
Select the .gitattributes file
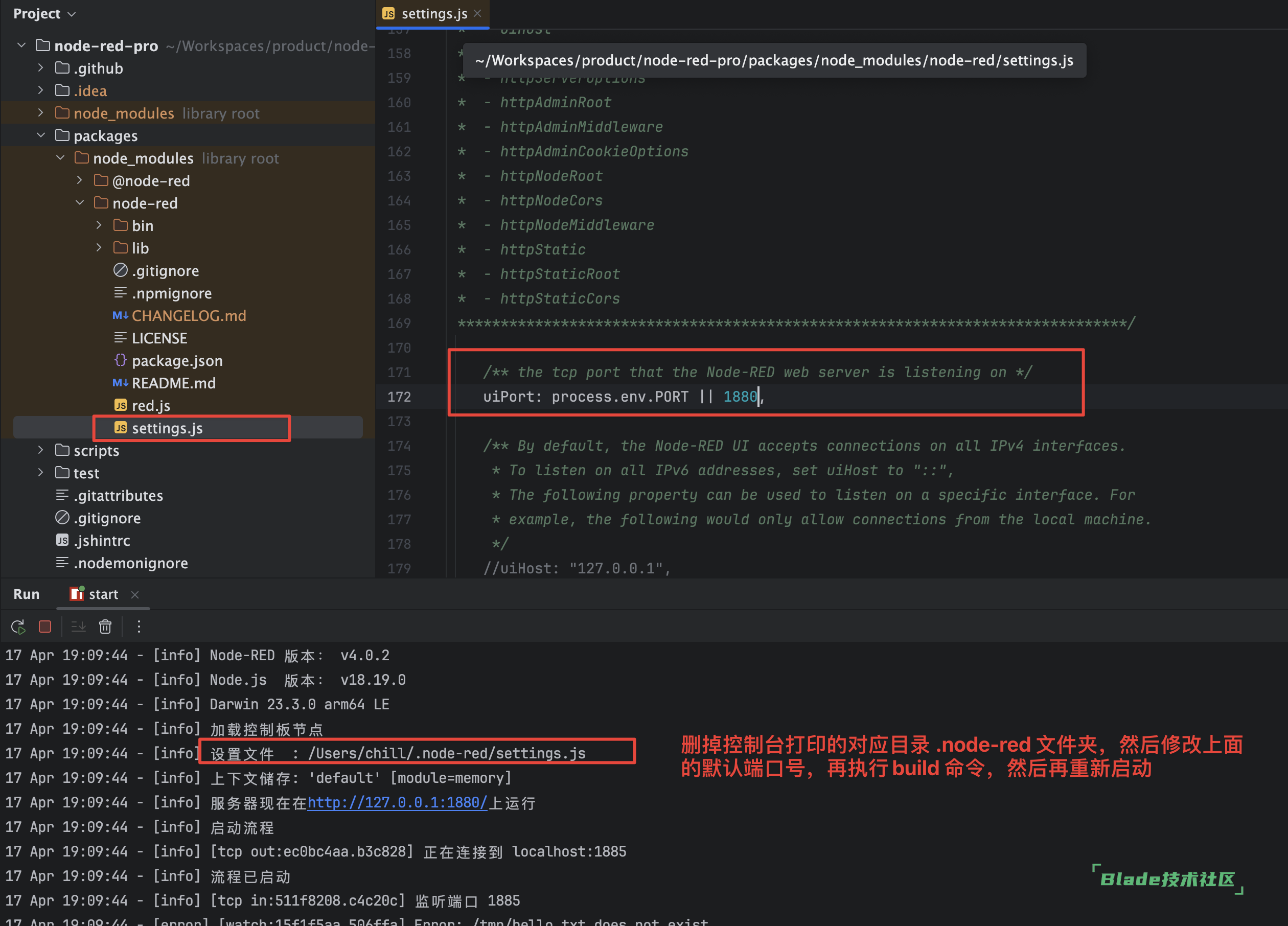[118, 496]
